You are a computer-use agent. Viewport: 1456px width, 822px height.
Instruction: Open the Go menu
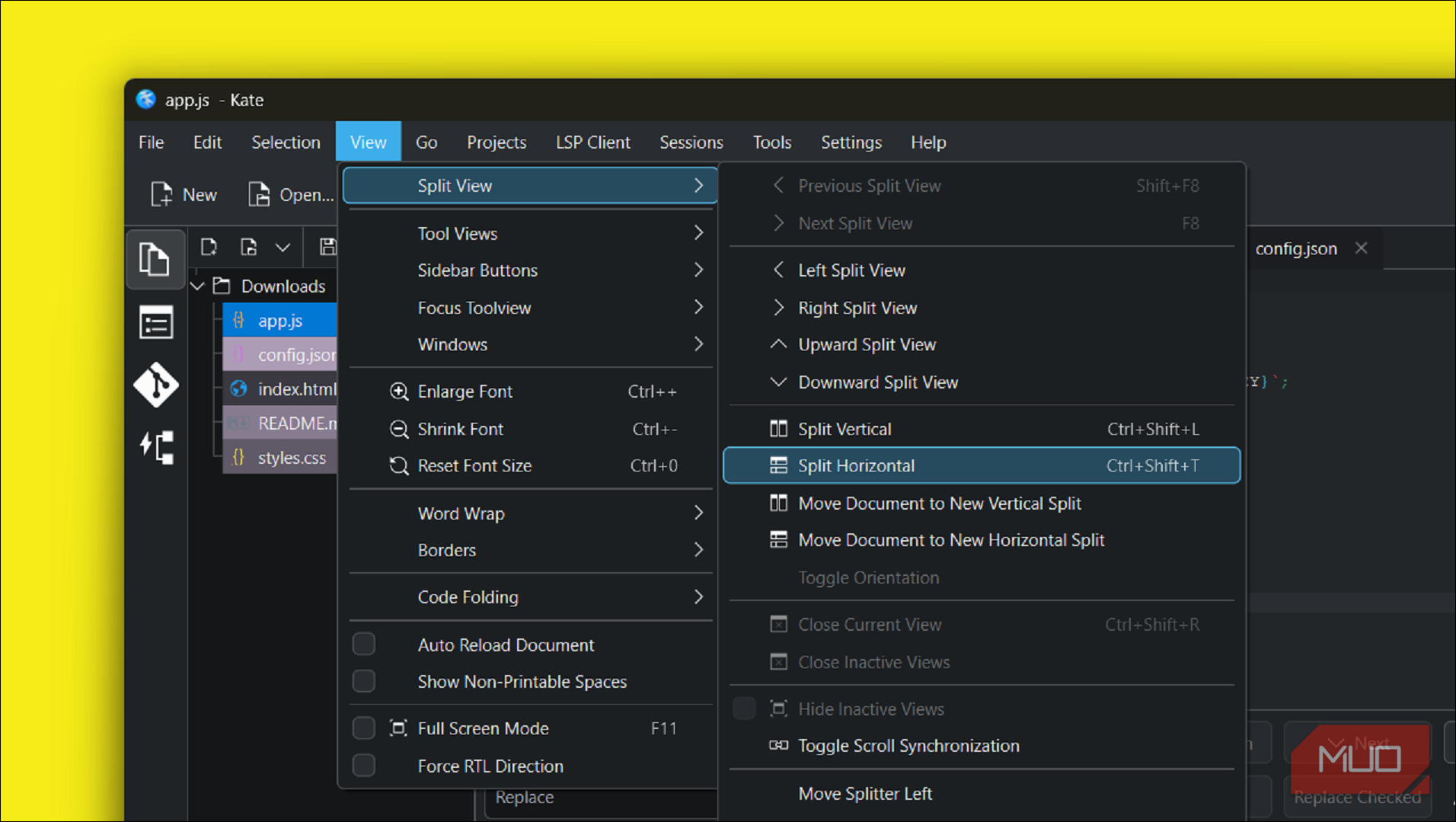(x=426, y=142)
